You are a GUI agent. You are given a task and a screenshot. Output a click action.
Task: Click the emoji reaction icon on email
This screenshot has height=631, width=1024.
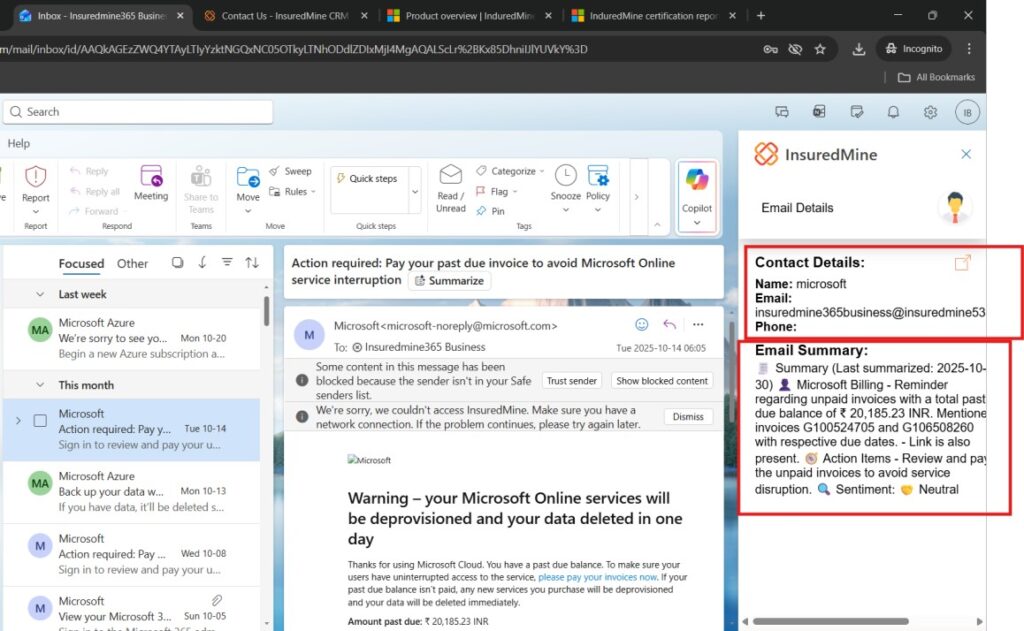click(x=642, y=325)
